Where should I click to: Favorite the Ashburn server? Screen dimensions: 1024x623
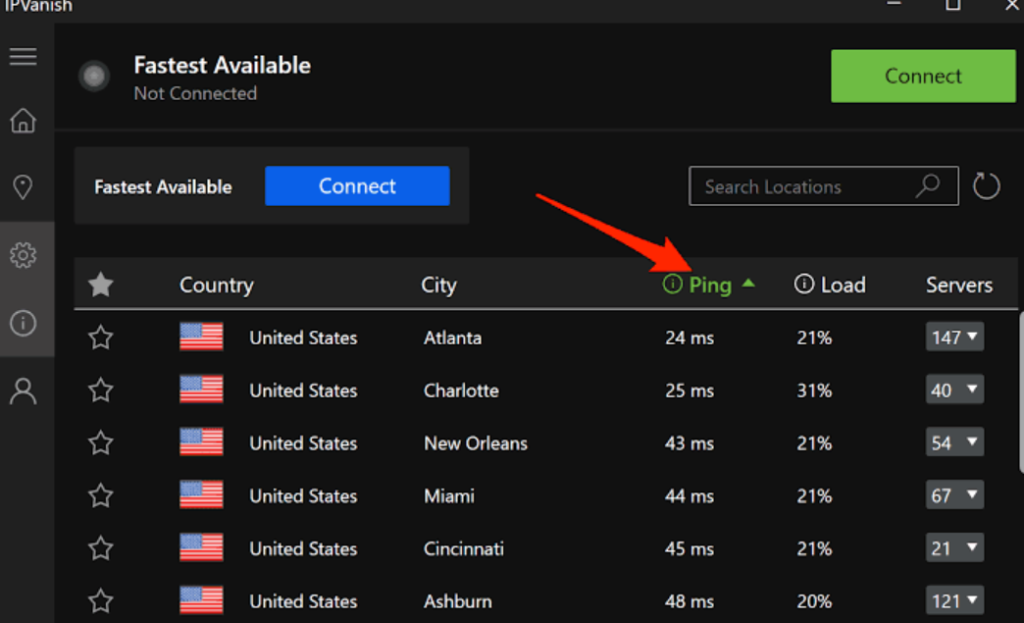tap(101, 601)
